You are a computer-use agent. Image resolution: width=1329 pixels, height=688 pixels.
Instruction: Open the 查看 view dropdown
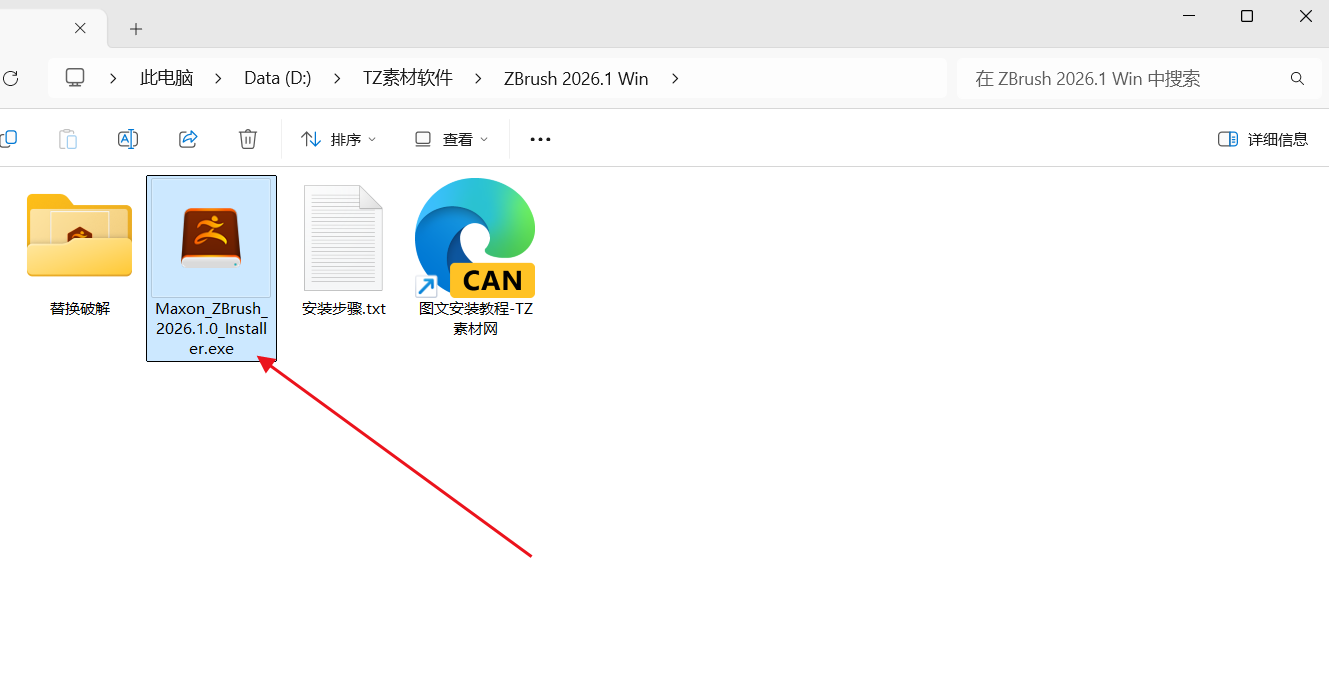[450, 139]
